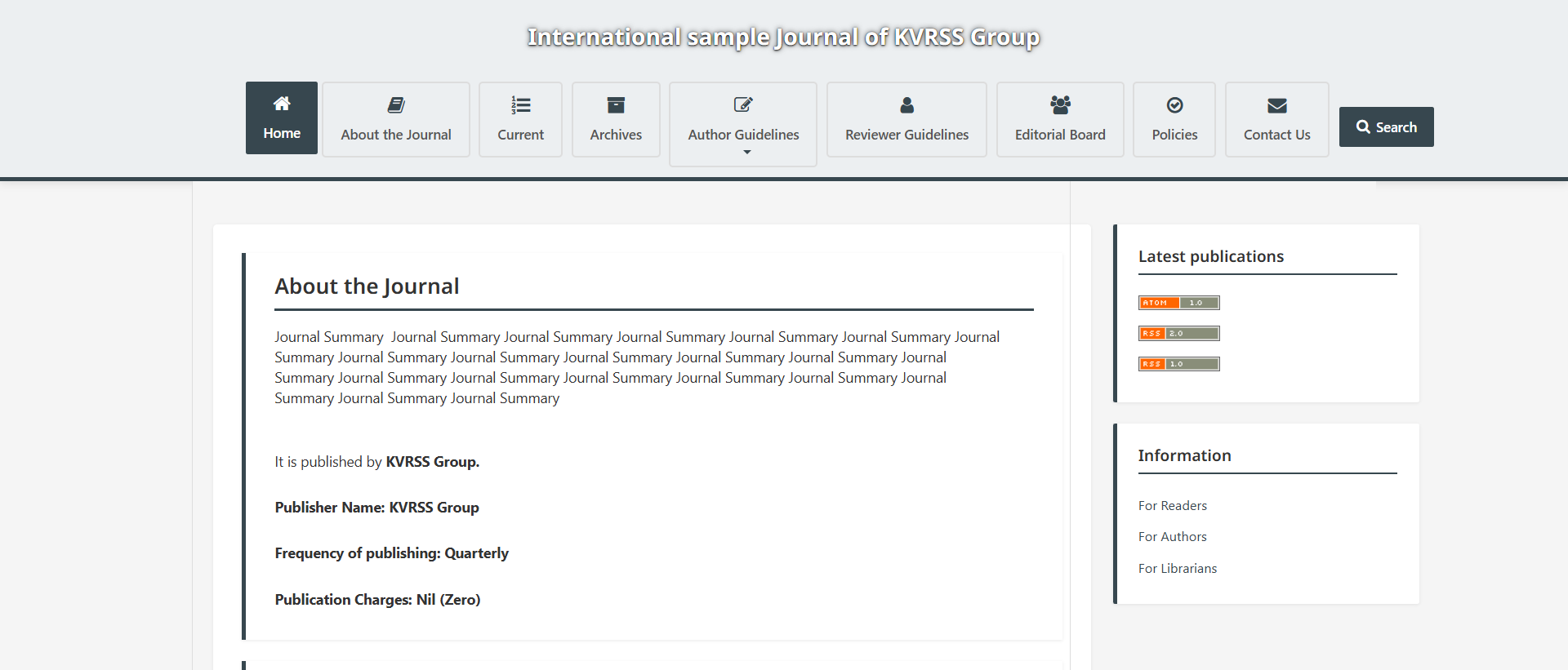Open the RSS 1.0 feed badge
This screenshot has width=1568, height=670.
(1178, 364)
